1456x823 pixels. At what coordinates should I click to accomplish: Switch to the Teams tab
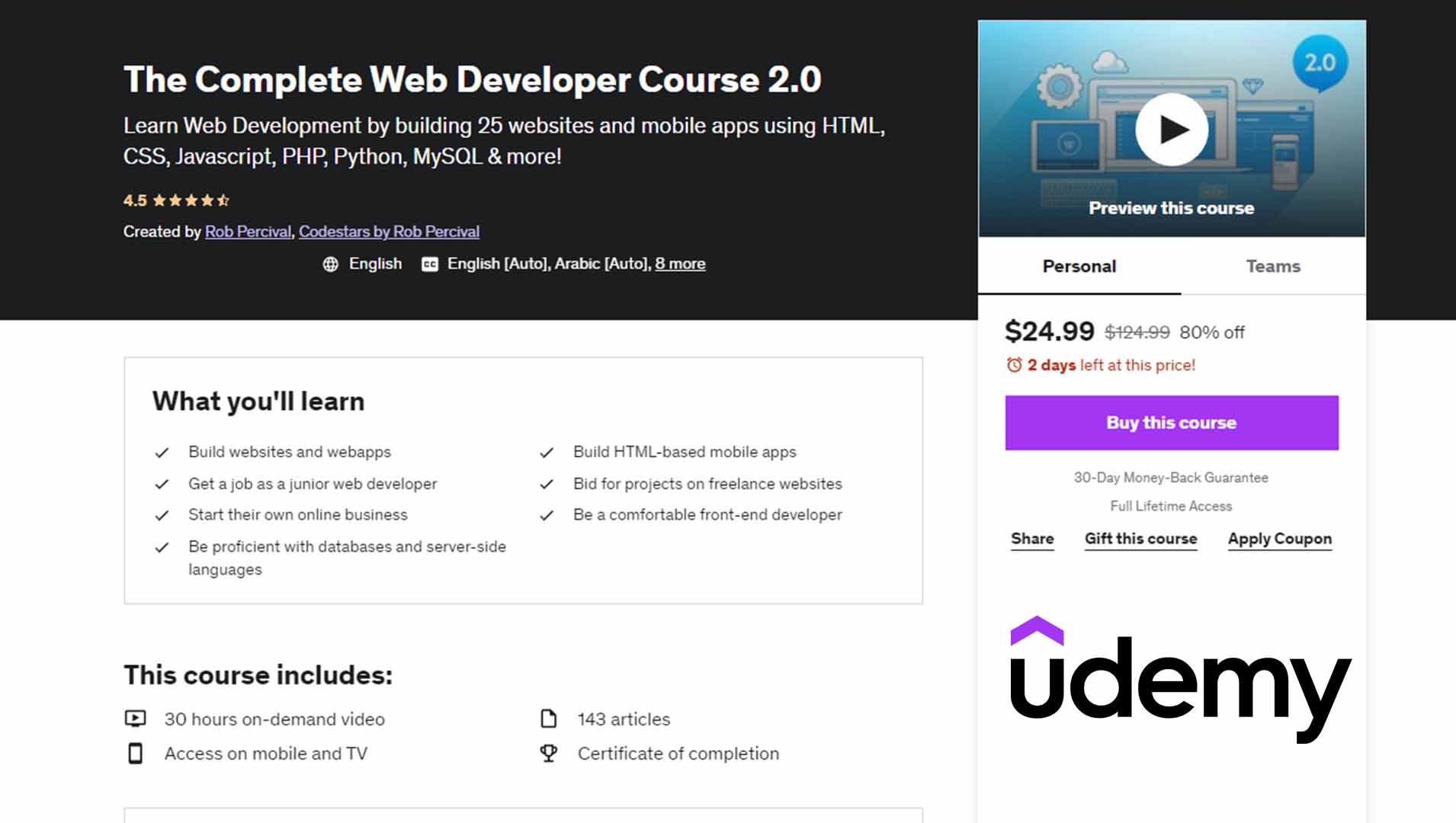(1272, 266)
